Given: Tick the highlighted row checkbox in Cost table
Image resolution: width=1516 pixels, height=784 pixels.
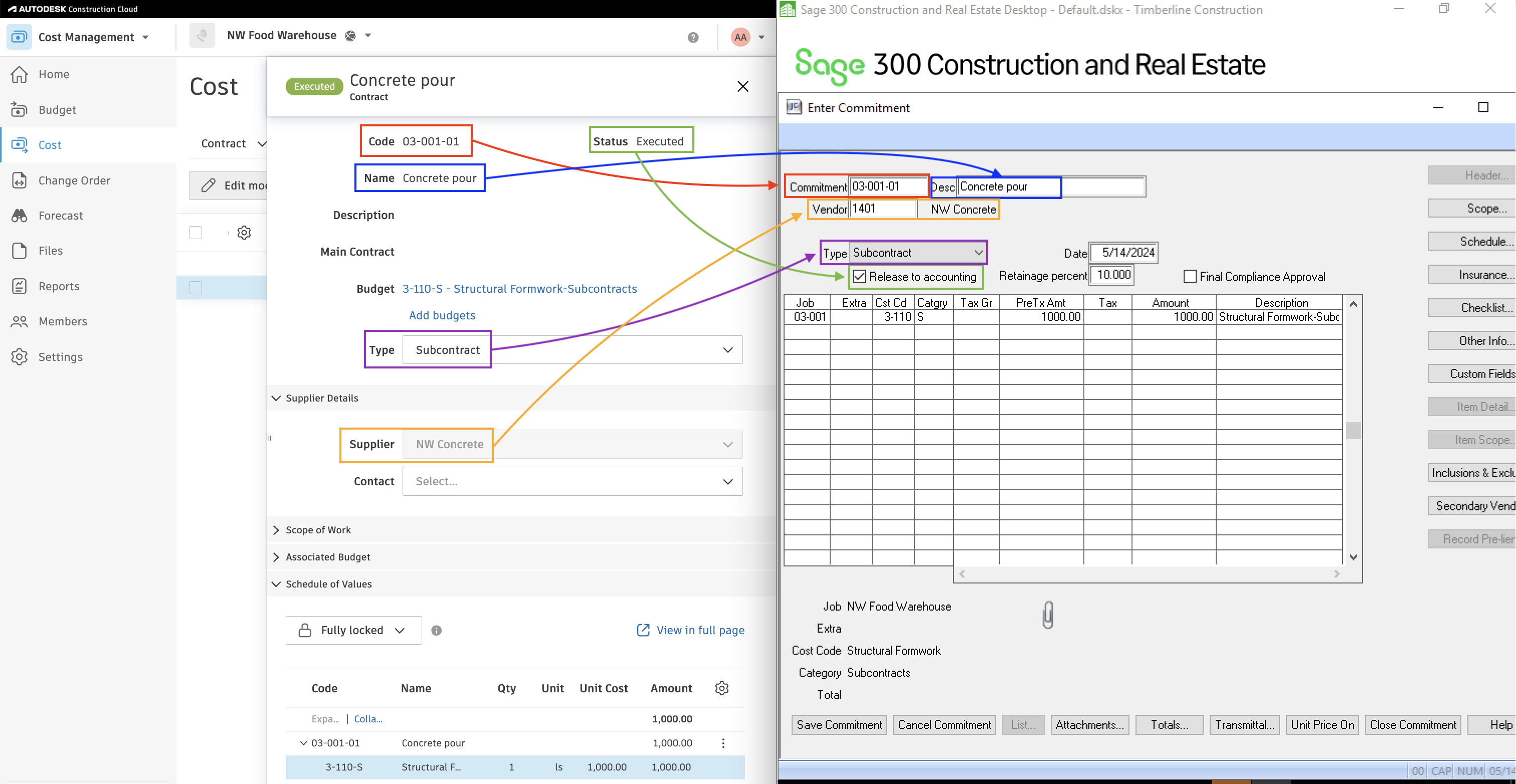Looking at the screenshot, I should (x=196, y=288).
